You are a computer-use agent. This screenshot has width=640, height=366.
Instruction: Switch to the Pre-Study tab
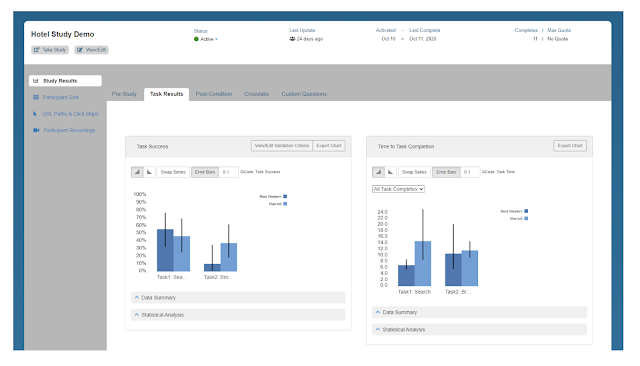click(124, 94)
